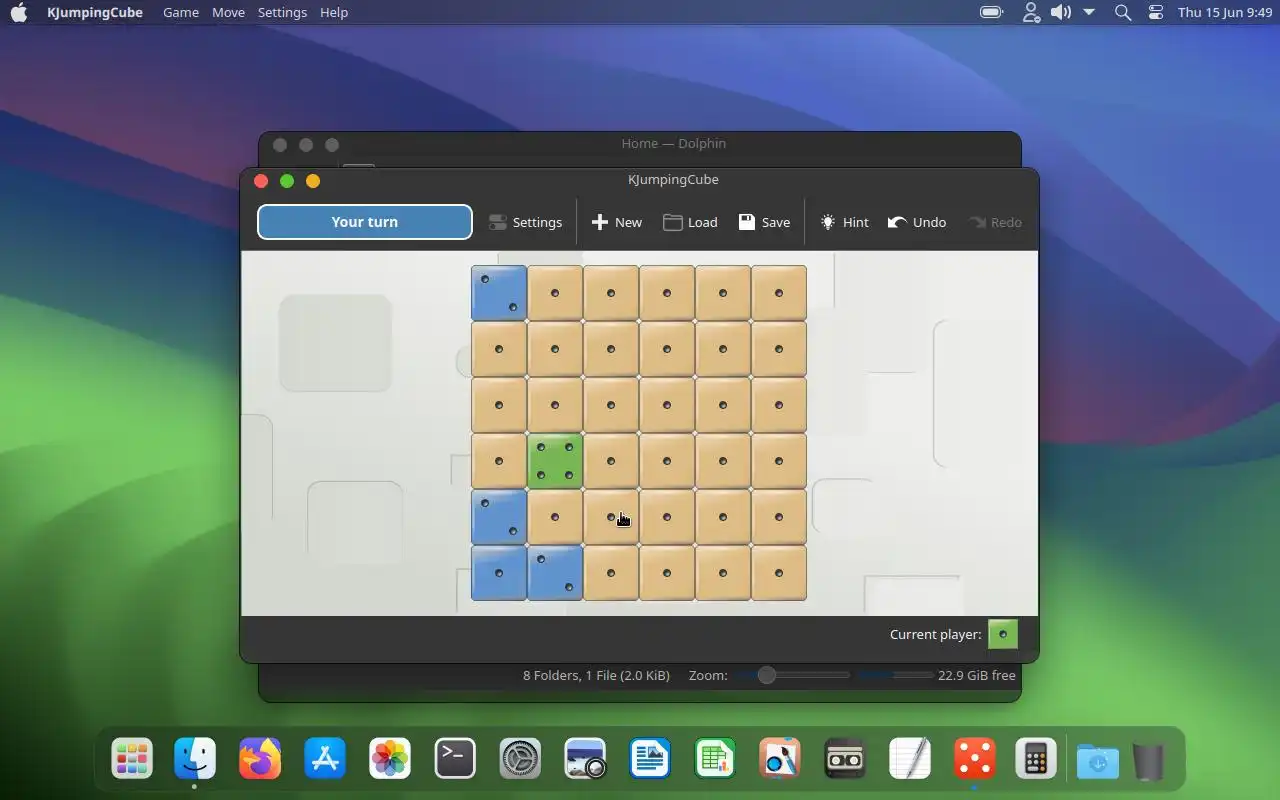Click the Redo toolbar button
This screenshot has height=800, width=1280.
coord(995,222)
